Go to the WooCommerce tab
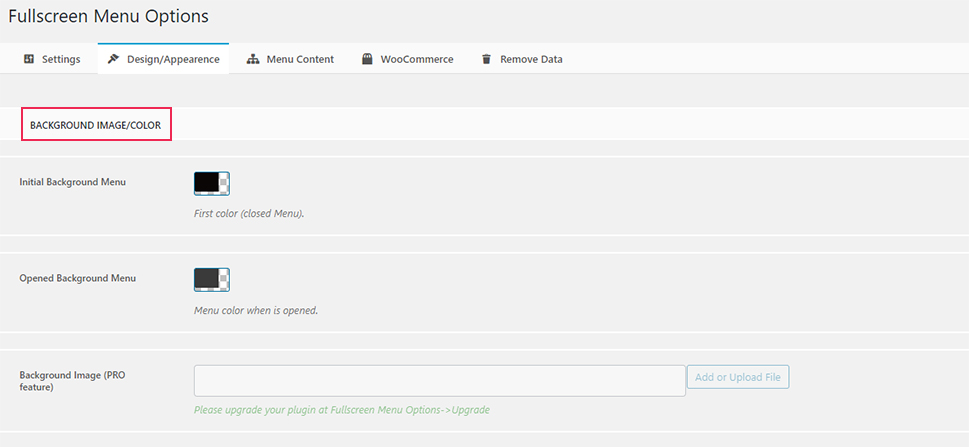 point(417,59)
